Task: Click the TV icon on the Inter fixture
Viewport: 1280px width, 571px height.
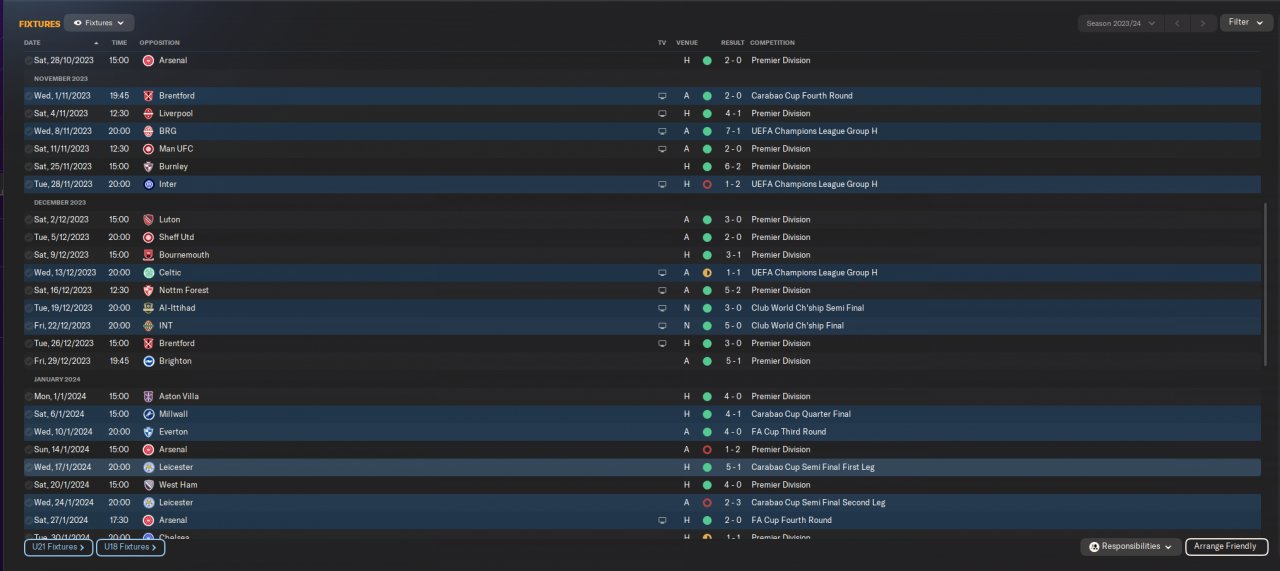Action: coord(661,184)
